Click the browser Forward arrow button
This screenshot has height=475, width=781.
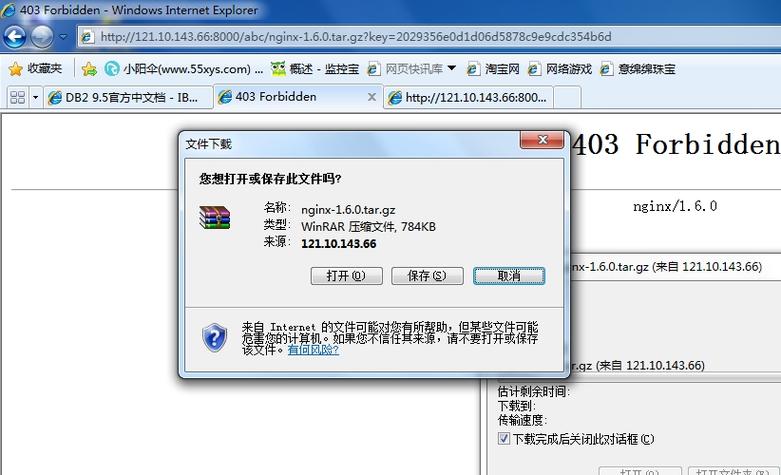(42, 36)
